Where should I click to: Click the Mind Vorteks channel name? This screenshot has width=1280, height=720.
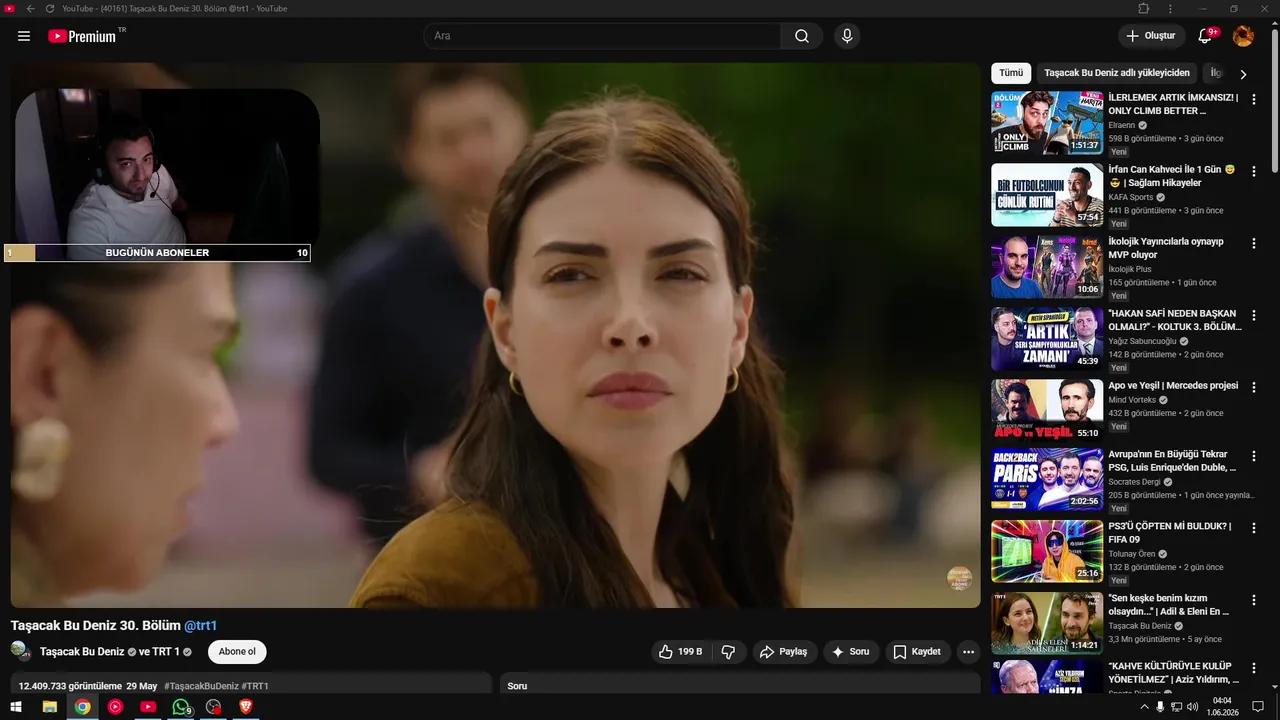1132,400
